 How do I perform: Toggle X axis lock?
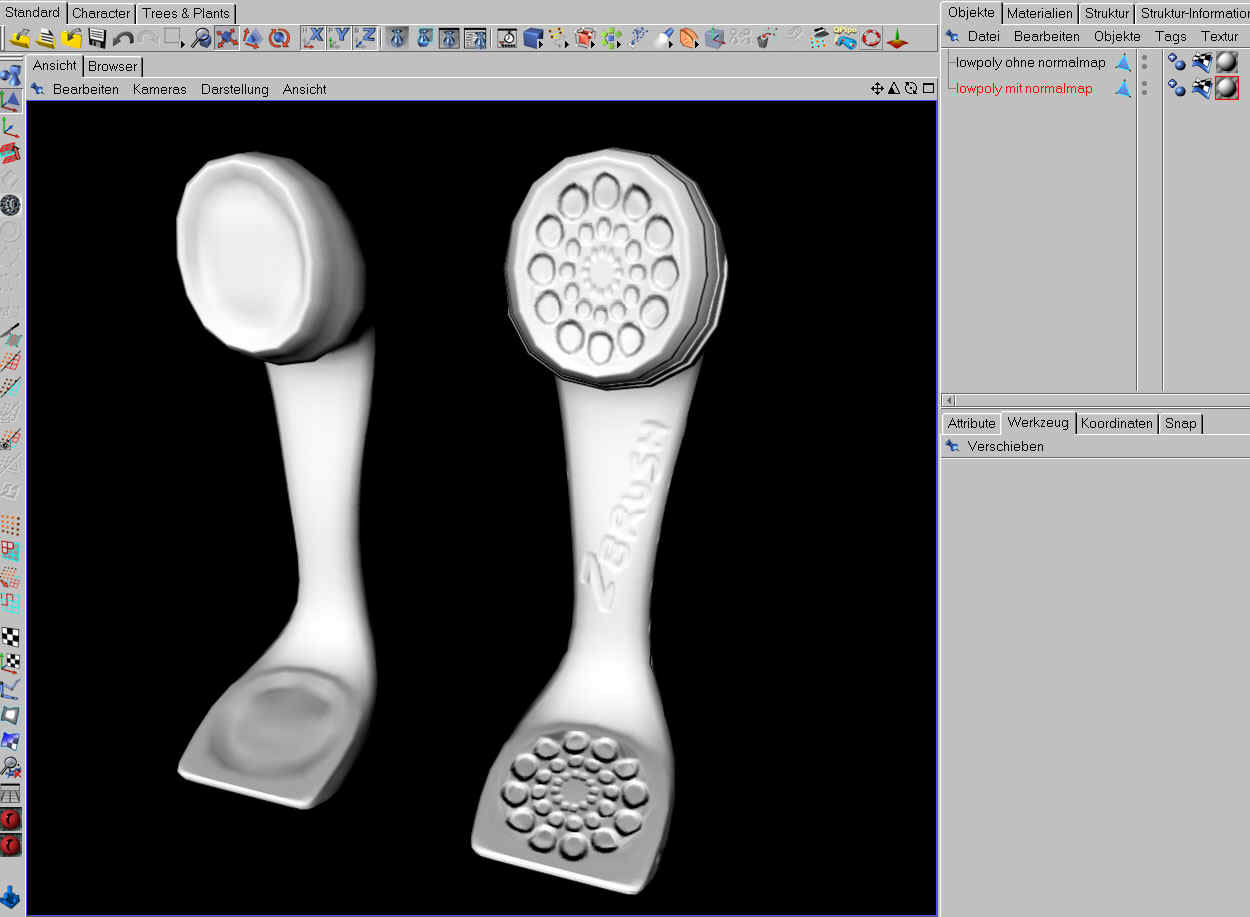(315, 38)
